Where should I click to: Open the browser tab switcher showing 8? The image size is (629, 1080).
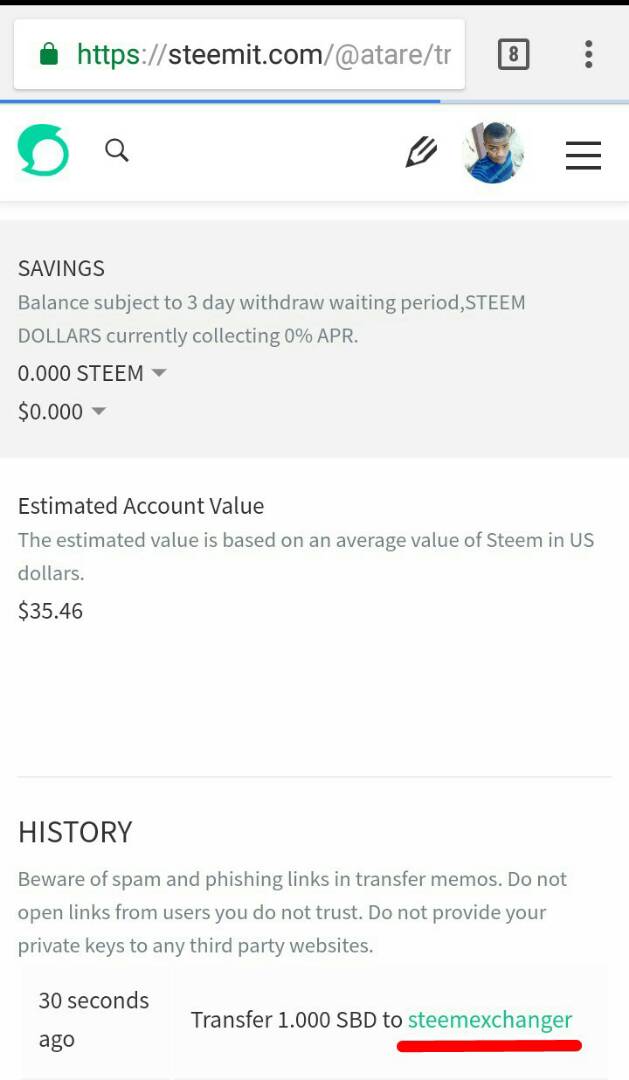(x=513, y=54)
